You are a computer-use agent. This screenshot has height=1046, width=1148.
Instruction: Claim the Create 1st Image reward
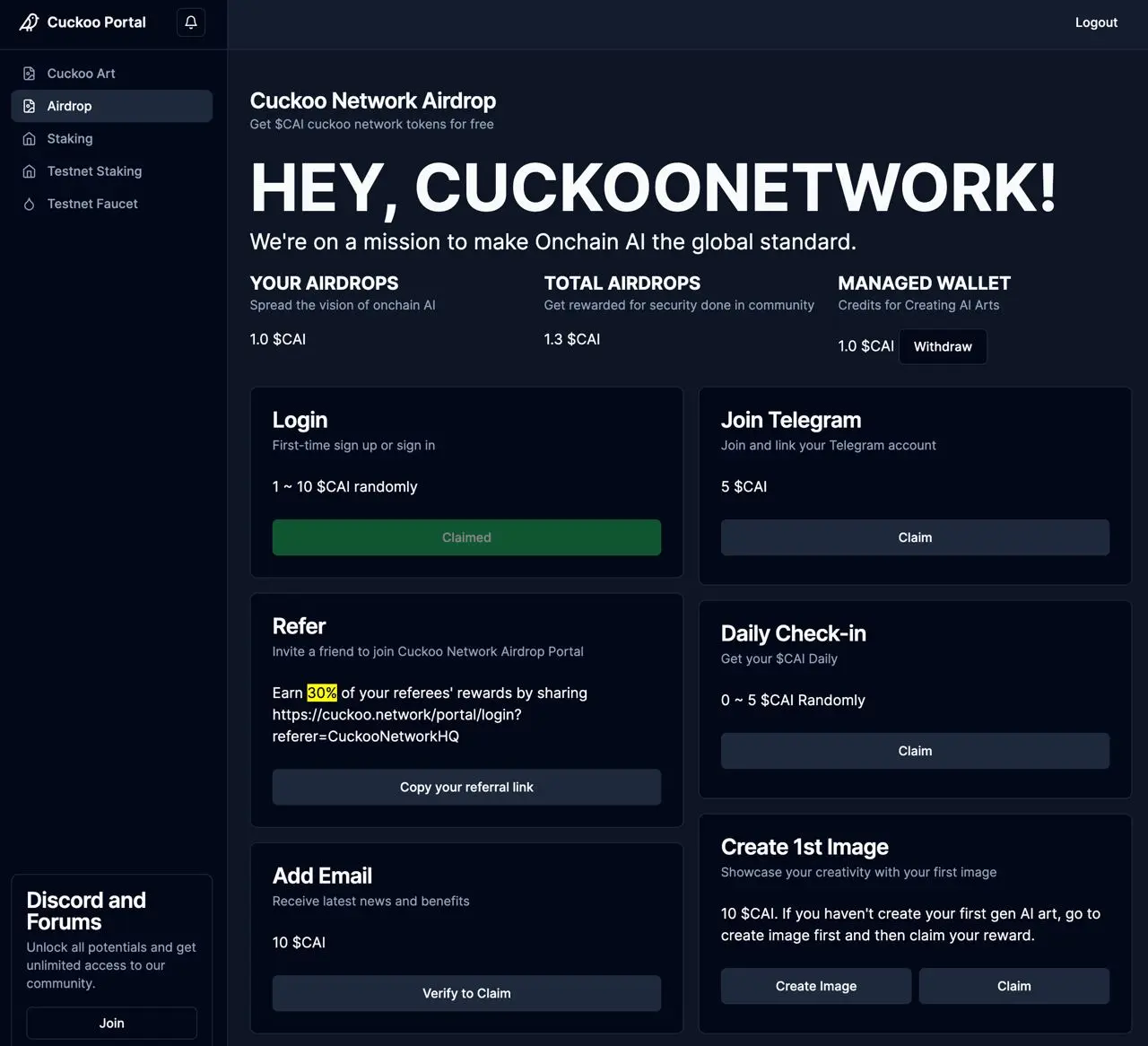click(x=1014, y=986)
